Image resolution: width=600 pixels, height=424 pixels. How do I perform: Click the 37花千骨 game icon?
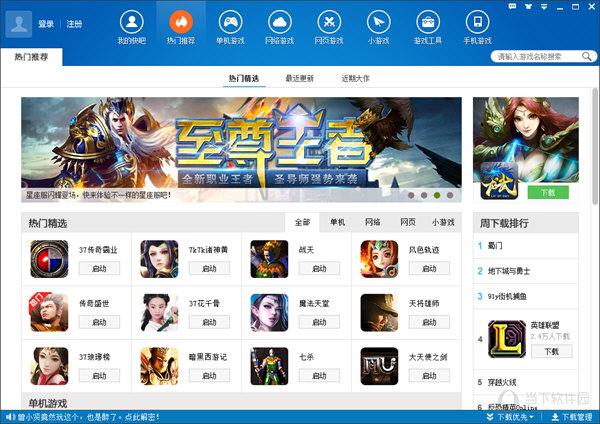pyautogui.click(x=159, y=313)
